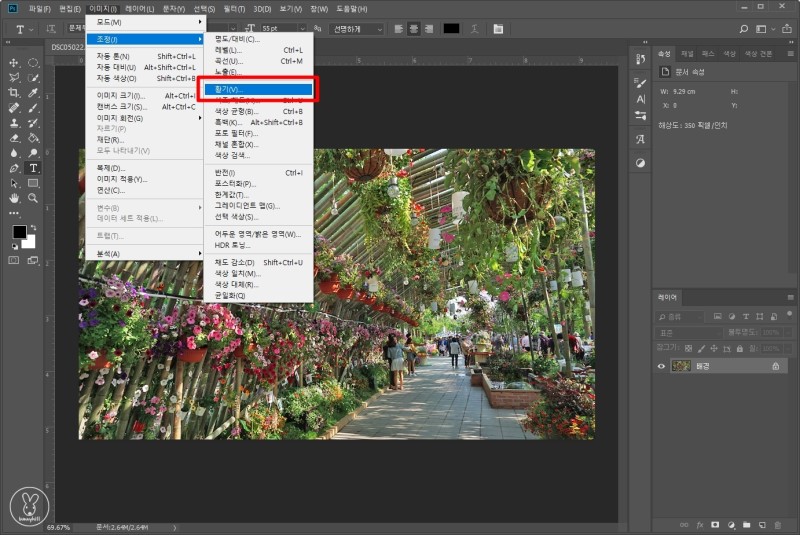This screenshot has height=535, width=800.
Task: Select the Move tool
Action: (x=14, y=63)
